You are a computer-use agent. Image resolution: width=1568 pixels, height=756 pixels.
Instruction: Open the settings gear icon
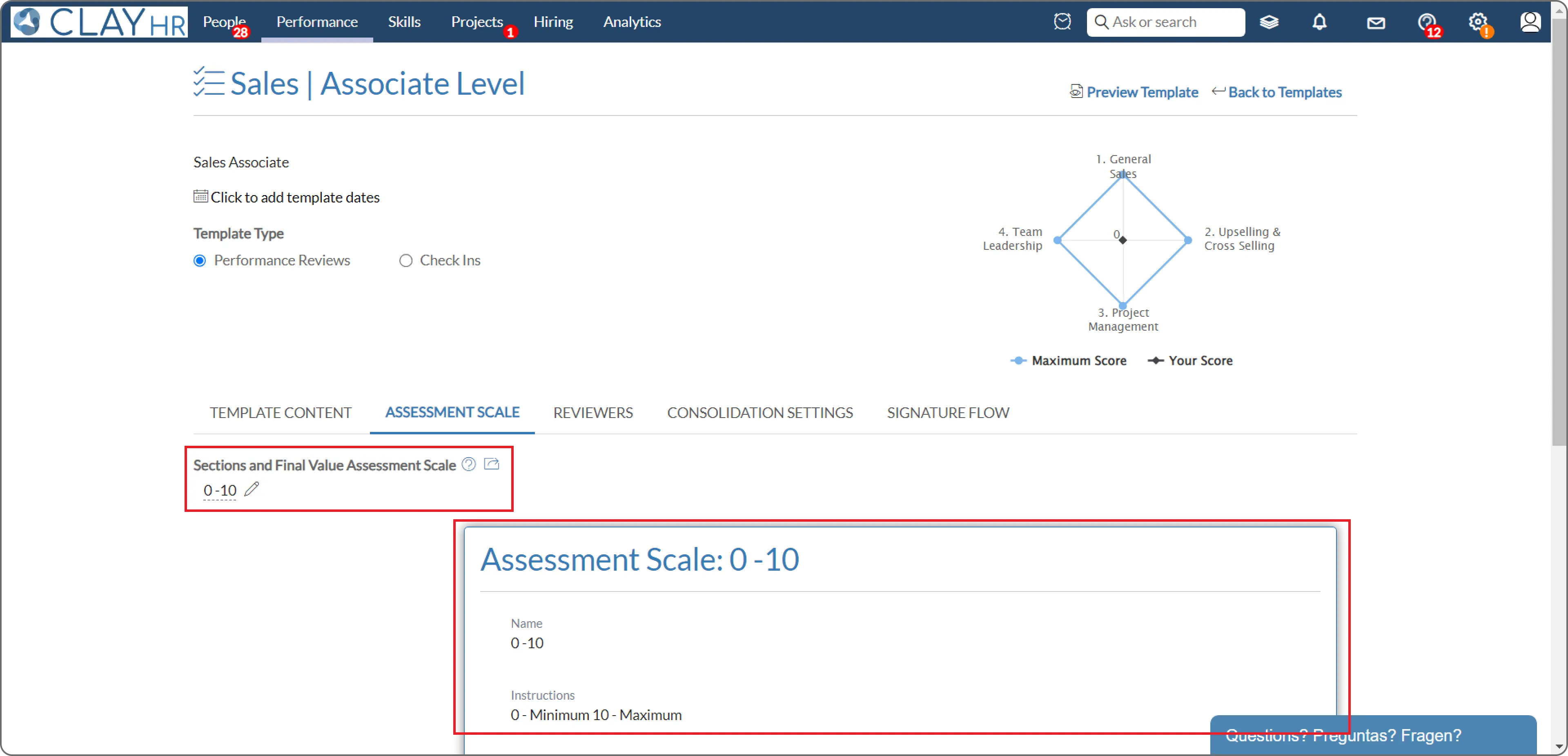1477,22
